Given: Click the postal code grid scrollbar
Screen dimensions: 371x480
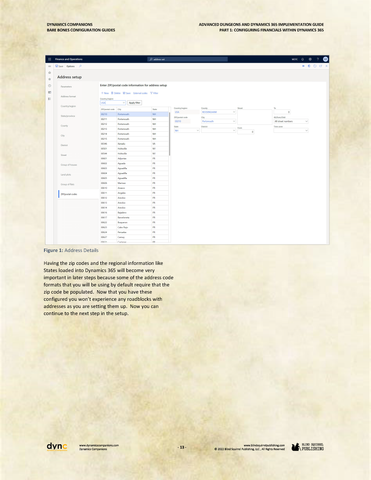Looking at the screenshot, I should tap(170, 134).
